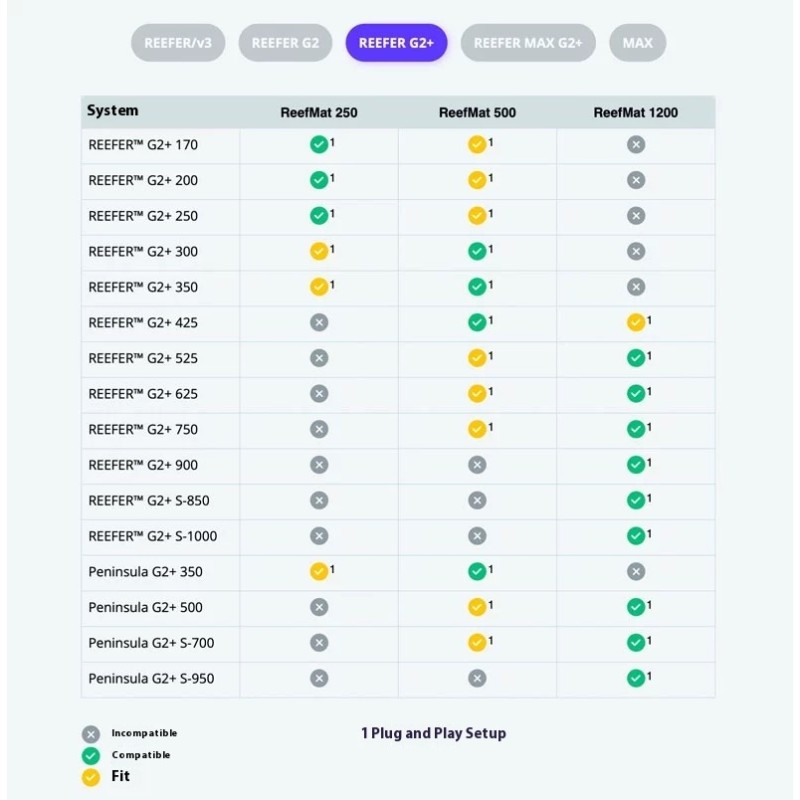The height and width of the screenshot is (800, 800).
Task: Click the REEFER™ G2+ 625 row label
Action: [x=143, y=394]
